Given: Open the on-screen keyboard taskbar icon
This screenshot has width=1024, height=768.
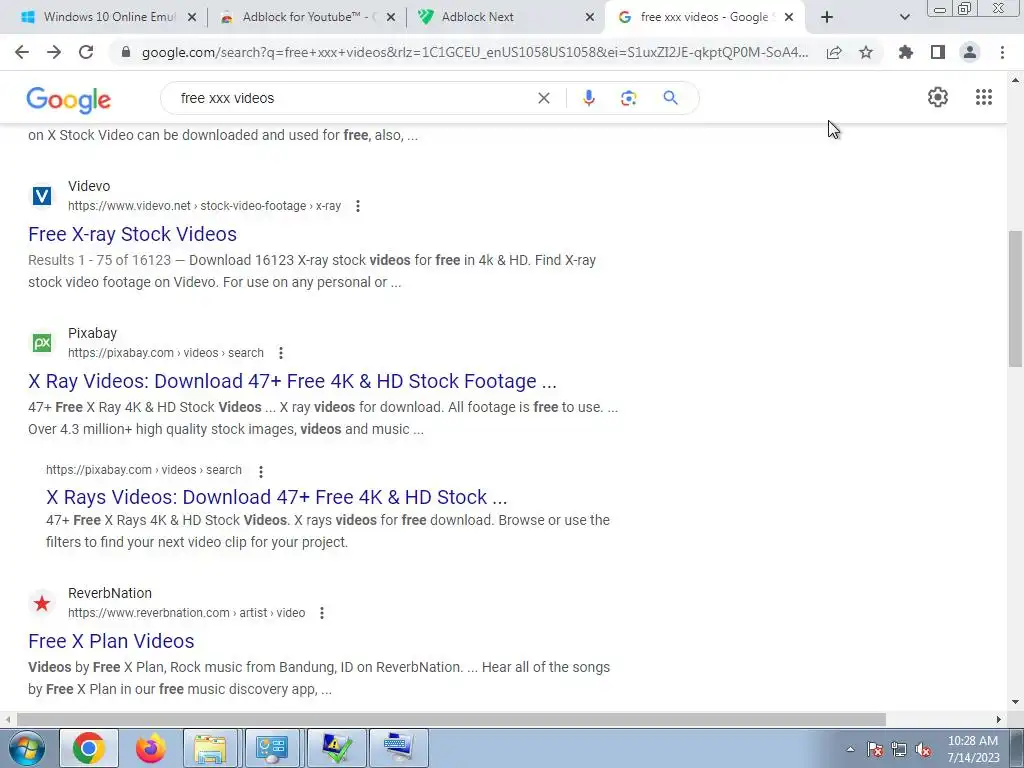Looking at the screenshot, I should point(398,748).
